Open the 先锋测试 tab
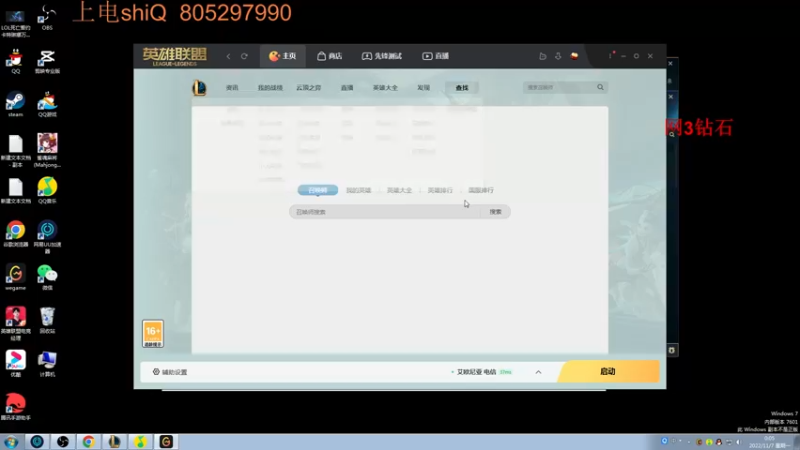 click(x=382, y=56)
